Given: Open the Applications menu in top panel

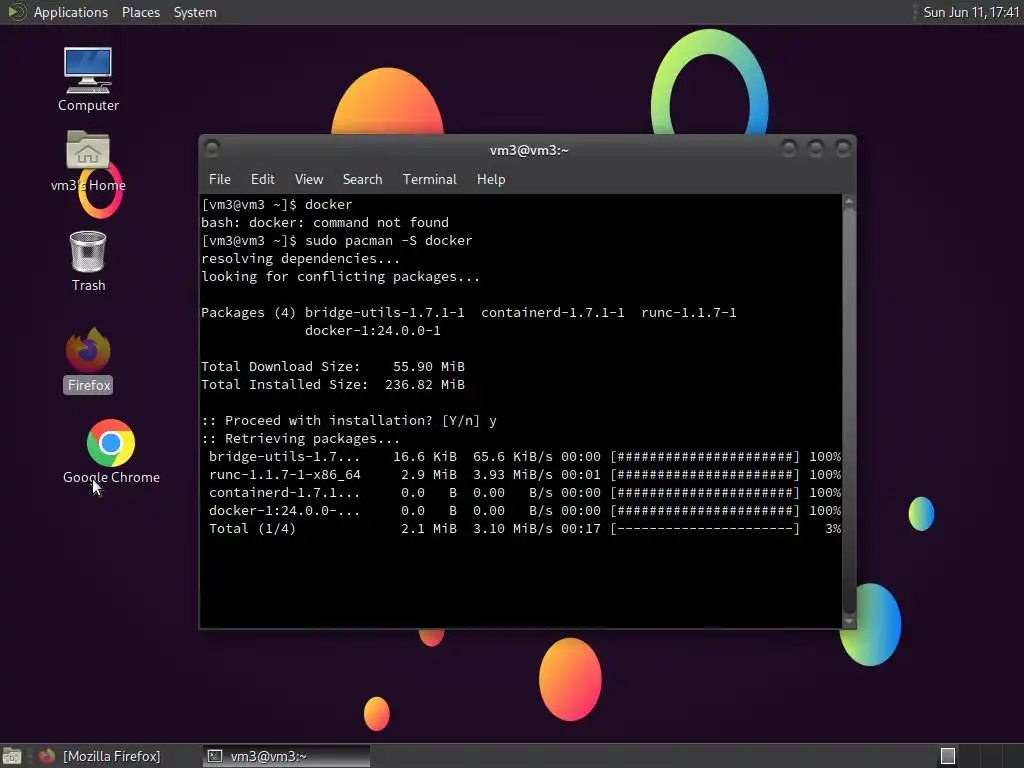Looking at the screenshot, I should pos(71,12).
